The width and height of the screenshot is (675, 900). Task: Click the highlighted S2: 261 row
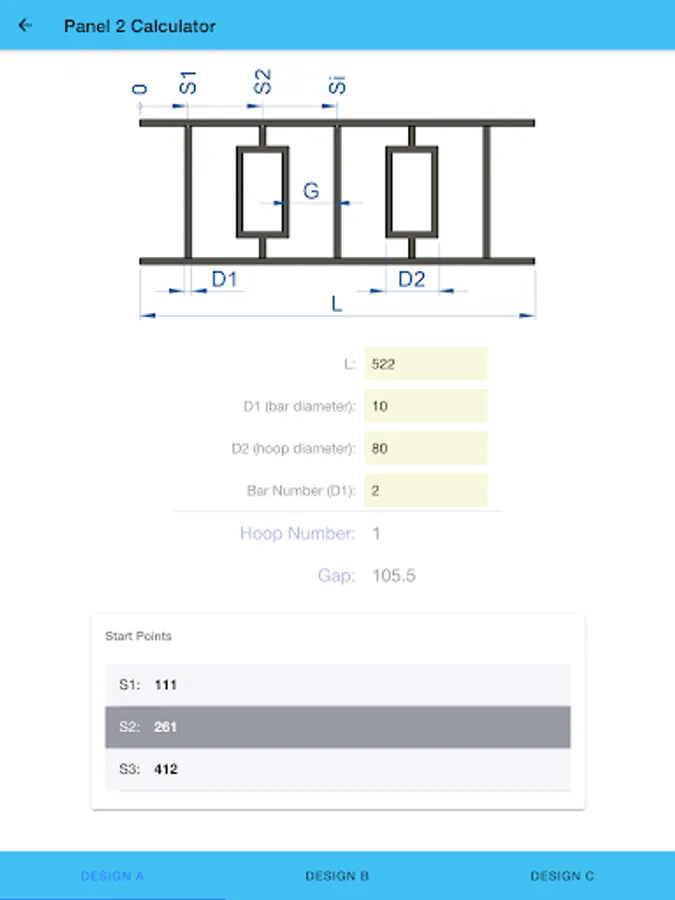pos(337,727)
